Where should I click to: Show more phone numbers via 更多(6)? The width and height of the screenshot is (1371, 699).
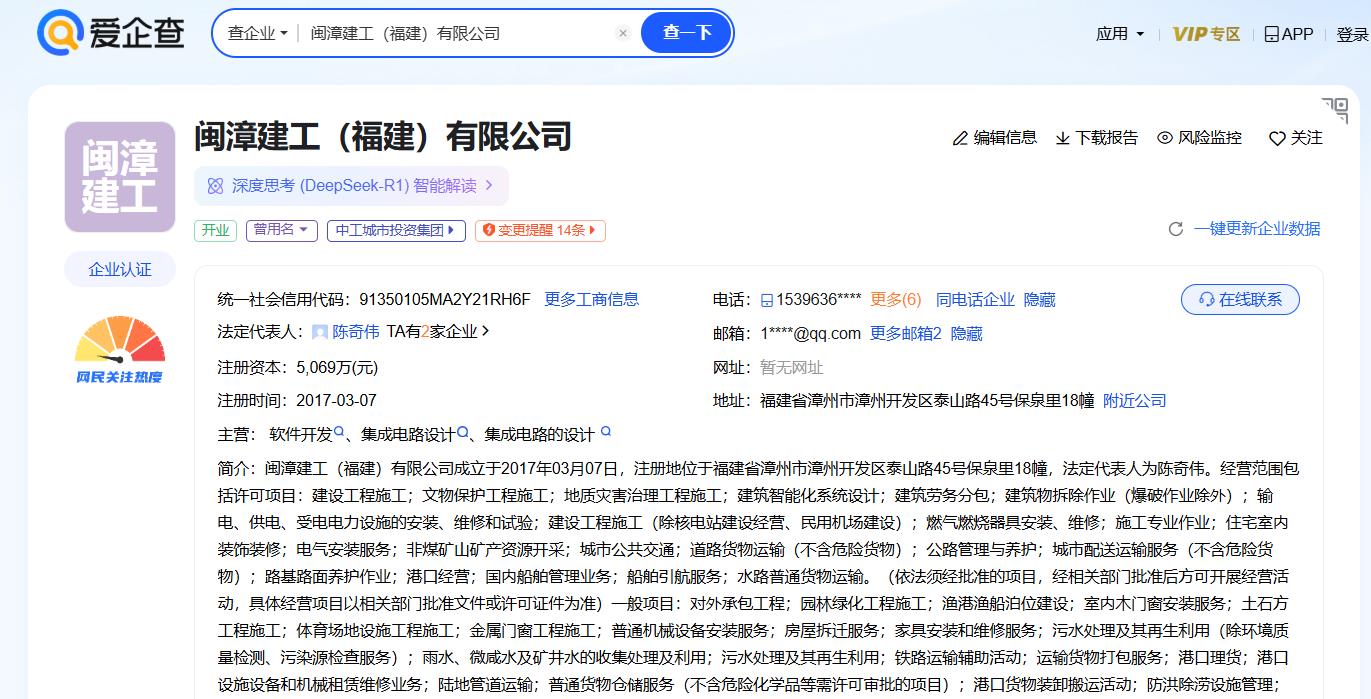[x=896, y=300]
